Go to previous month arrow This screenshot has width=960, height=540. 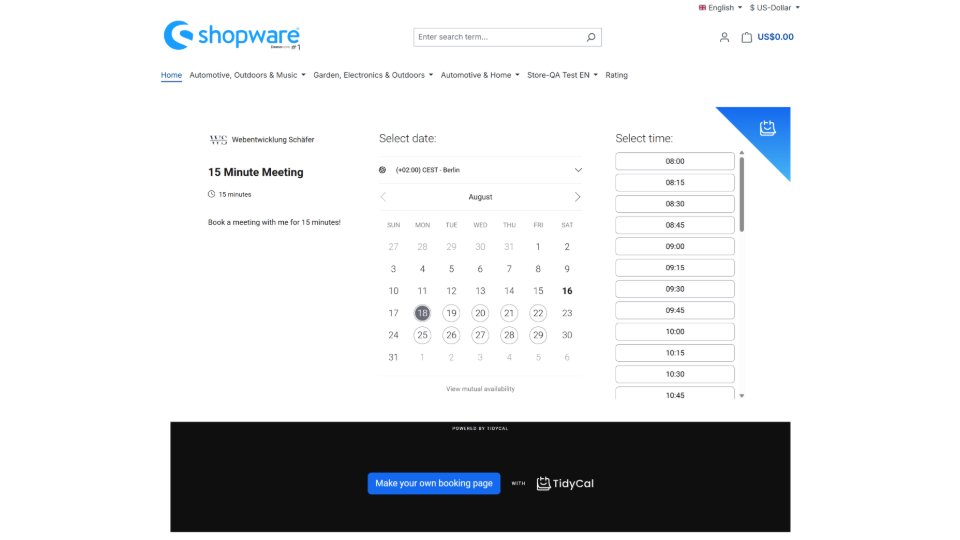point(383,197)
